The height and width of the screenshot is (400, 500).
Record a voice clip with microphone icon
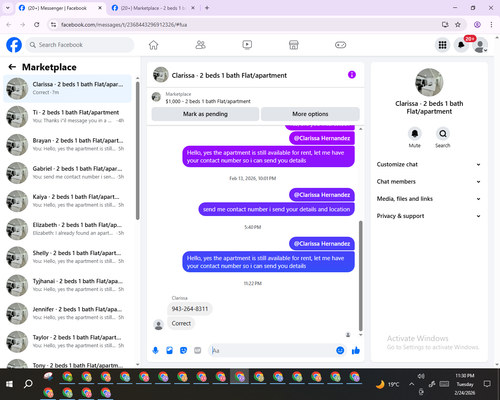[x=155, y=350]
